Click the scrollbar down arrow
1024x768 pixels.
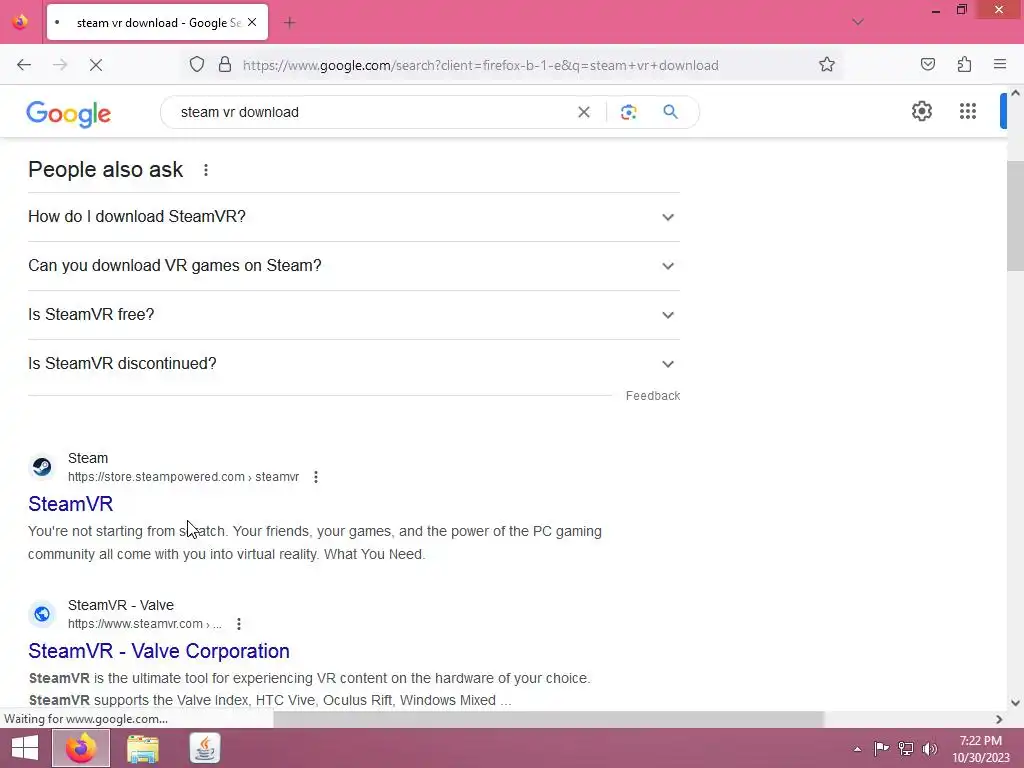[1015, 703]
